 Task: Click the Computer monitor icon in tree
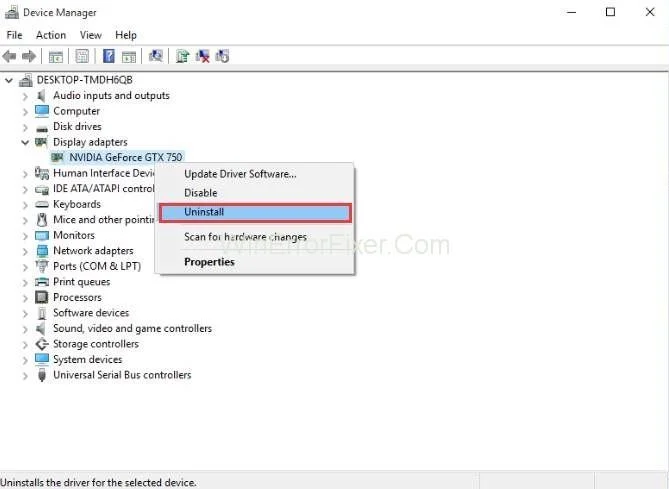pos(42,111)
